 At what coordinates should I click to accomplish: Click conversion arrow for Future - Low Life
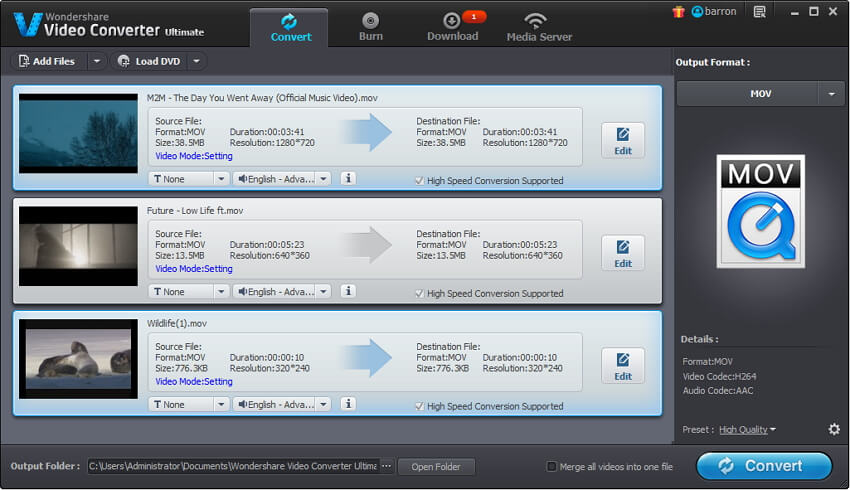pos(366,245)
